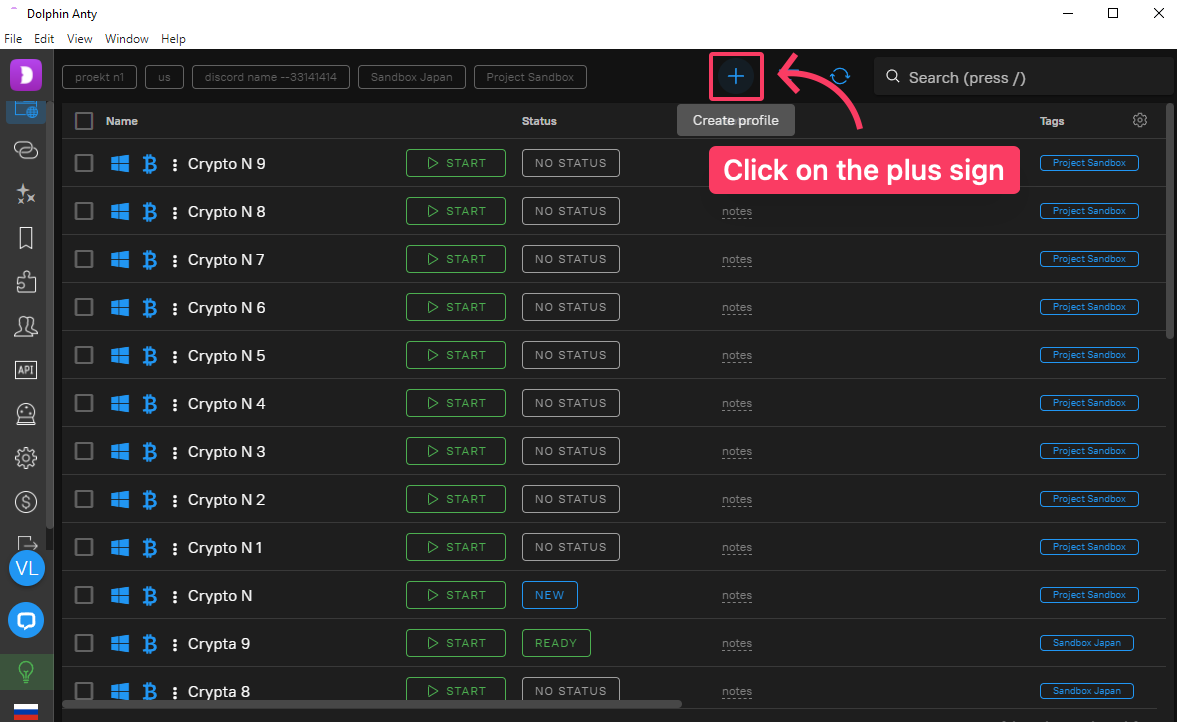Open the Help menu
The image size is (1177, 722).
coord(173,39)
